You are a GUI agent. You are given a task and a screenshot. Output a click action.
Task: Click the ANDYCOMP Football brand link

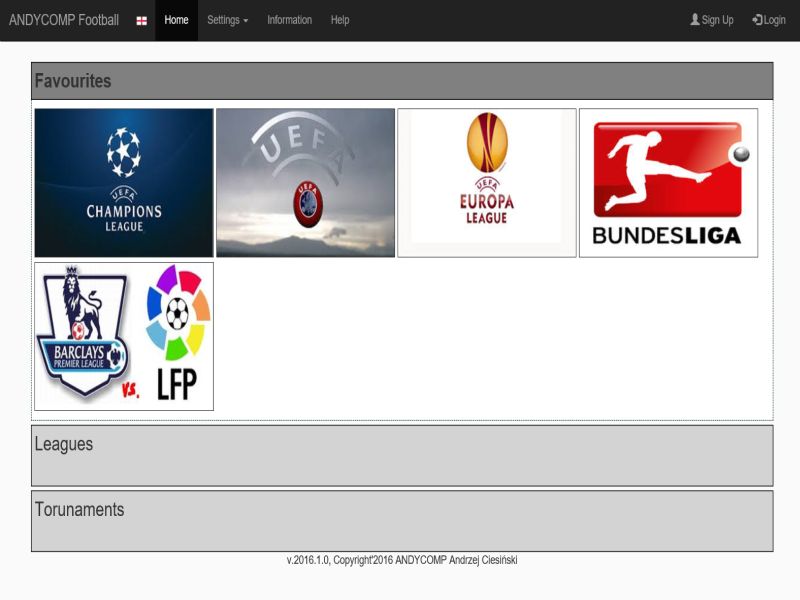[64, 20]
